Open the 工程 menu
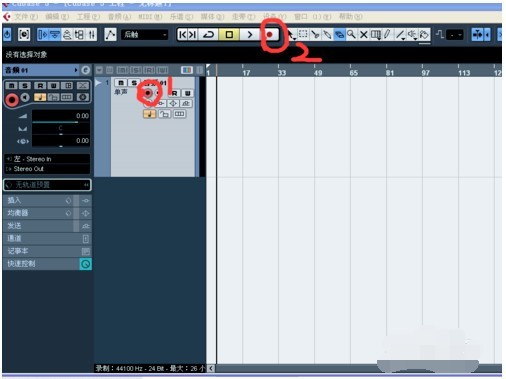This screenshot has height=379, width=506. 88,17
